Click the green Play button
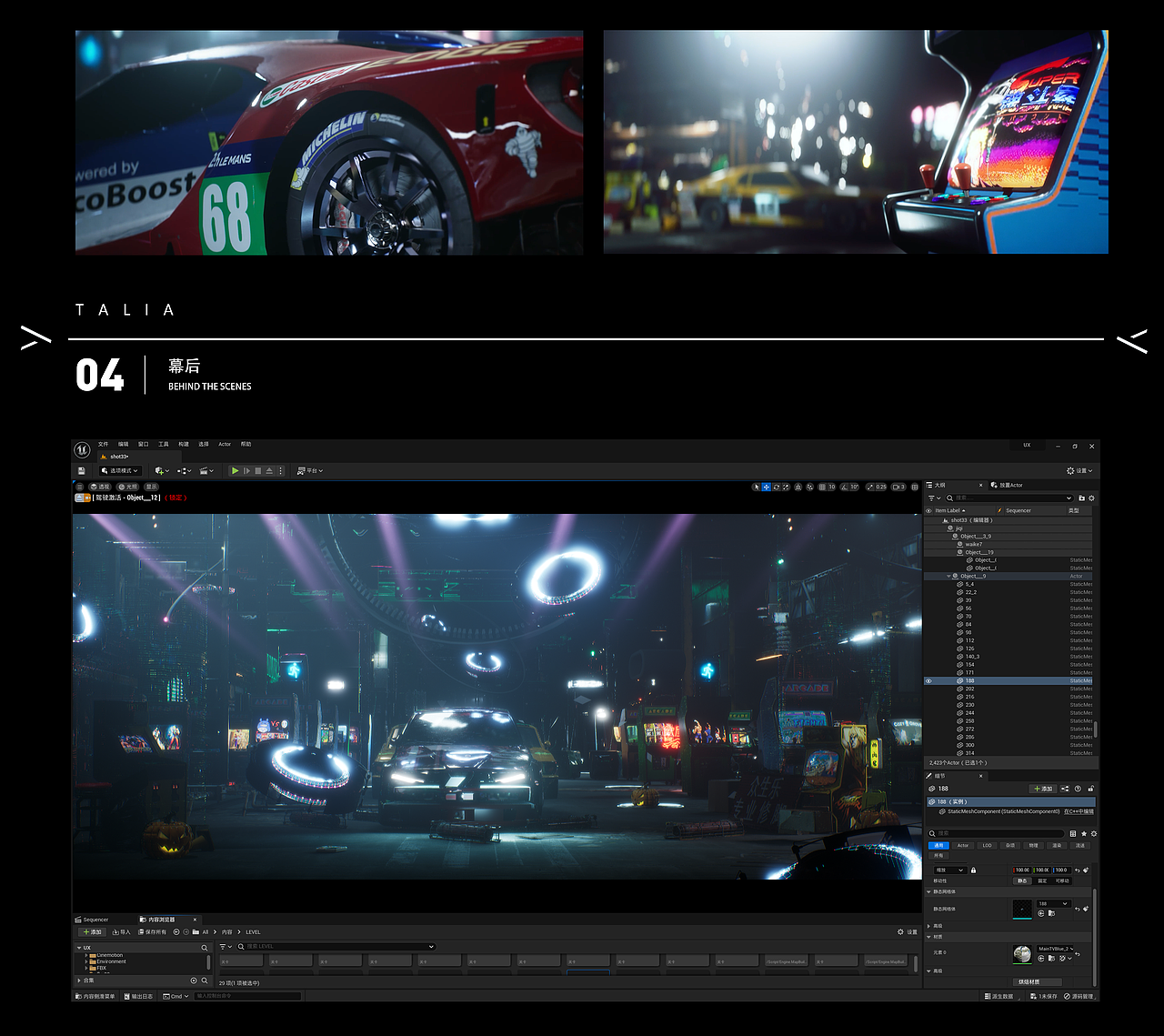 (235, 471)
